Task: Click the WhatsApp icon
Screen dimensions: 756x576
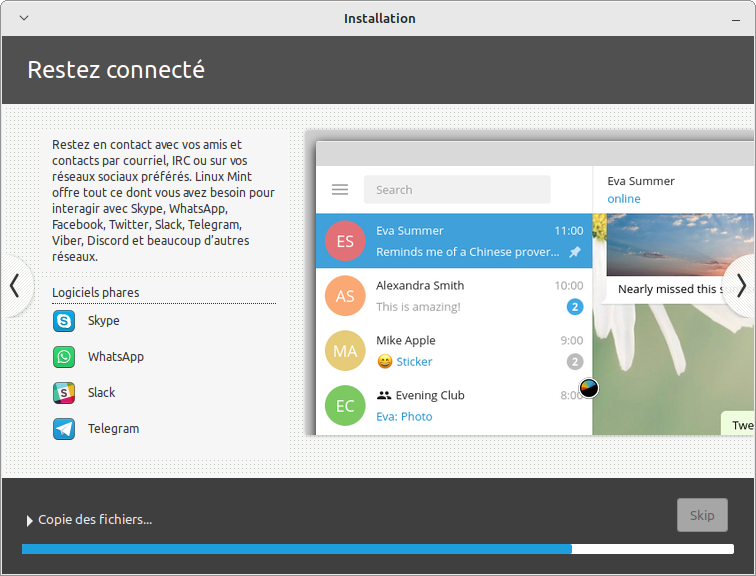Action: click(64, 357)
